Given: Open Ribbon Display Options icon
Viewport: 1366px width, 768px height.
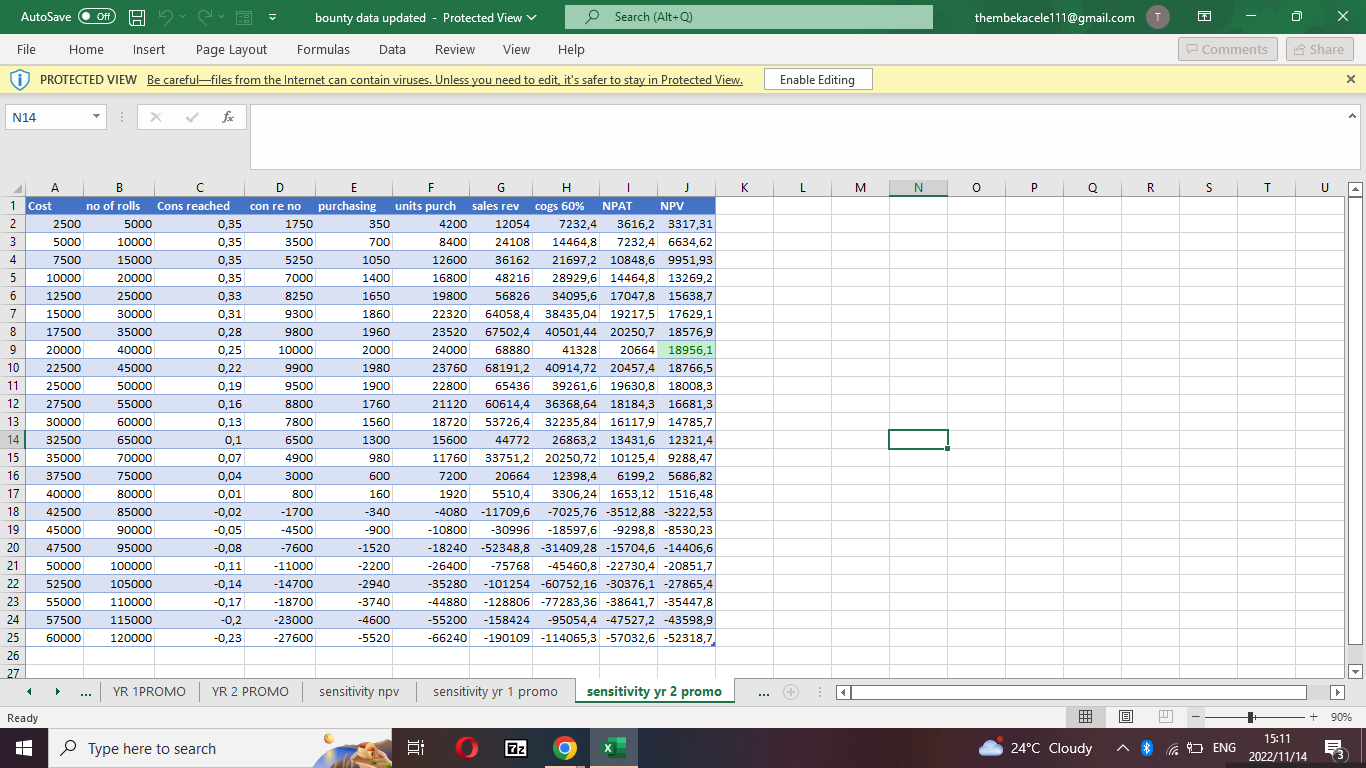Looking at the screenshot, I should pos(1204,17).
